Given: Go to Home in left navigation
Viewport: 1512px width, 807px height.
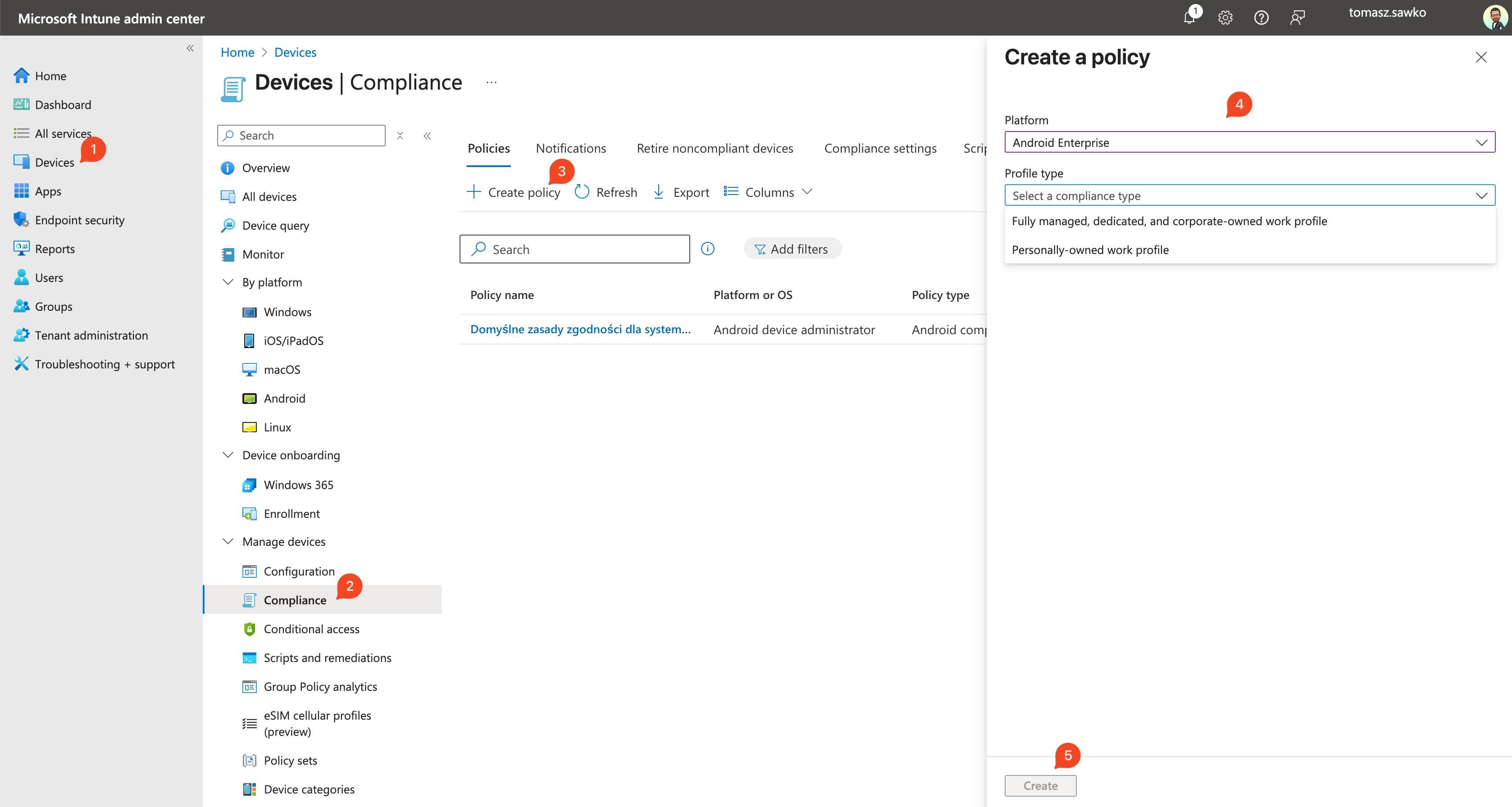Looking at the screenshot, I should [x=50, y=76].
